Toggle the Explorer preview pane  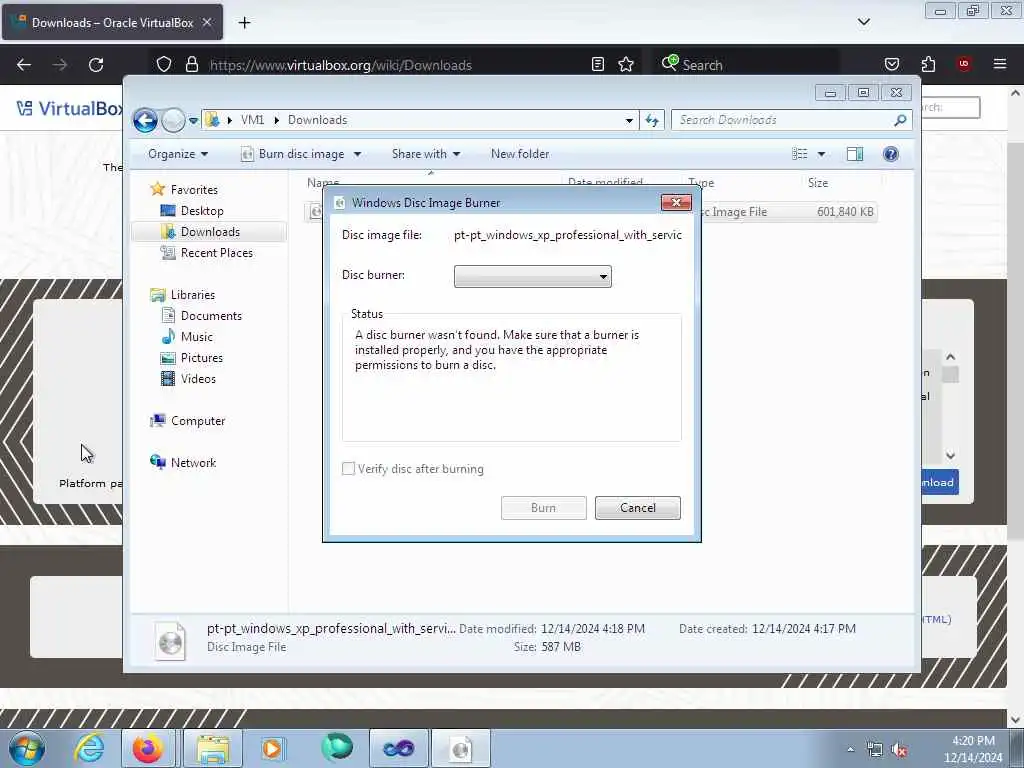tap(855, 154)
